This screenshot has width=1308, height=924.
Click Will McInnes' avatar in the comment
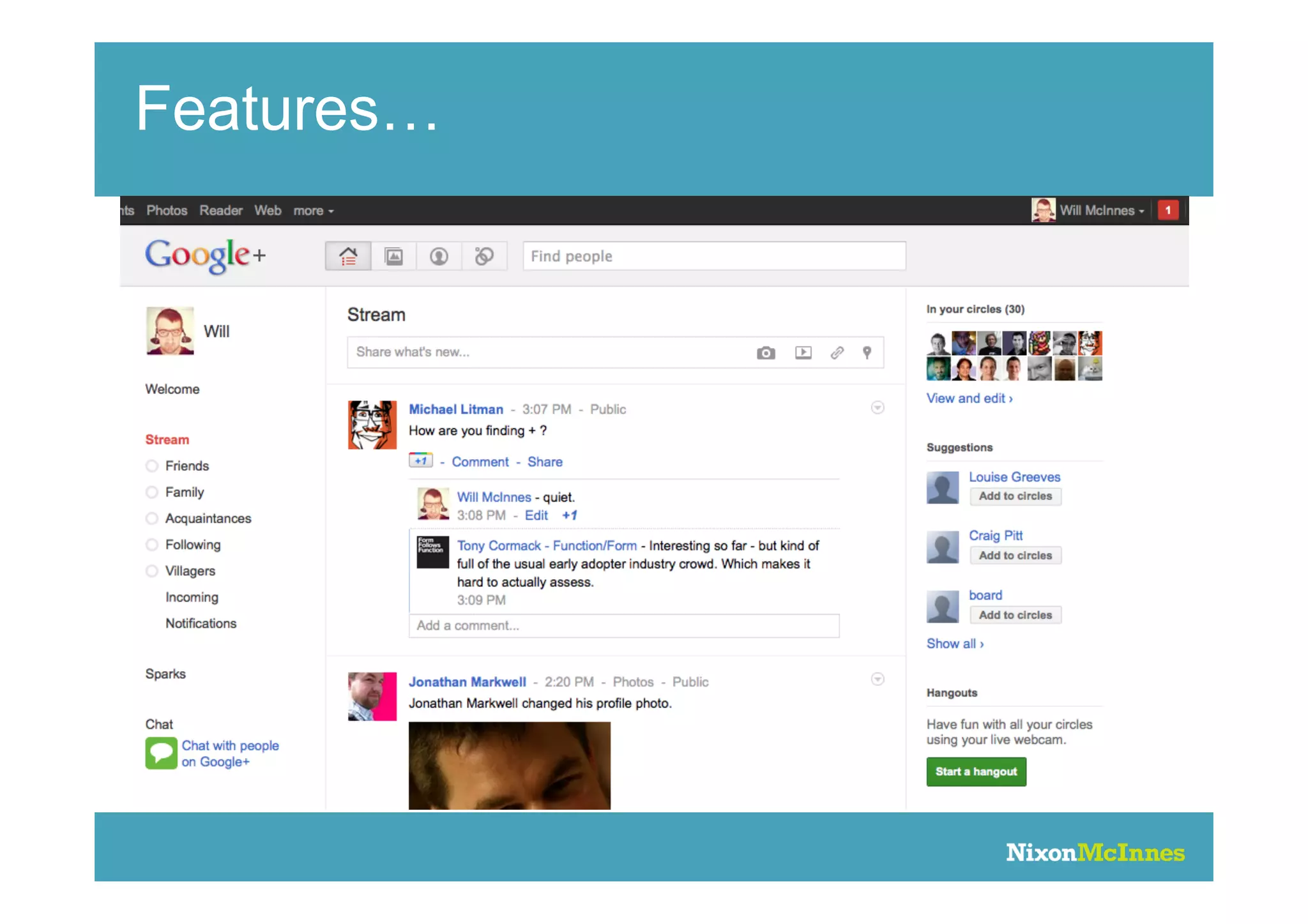coord(433,504)
